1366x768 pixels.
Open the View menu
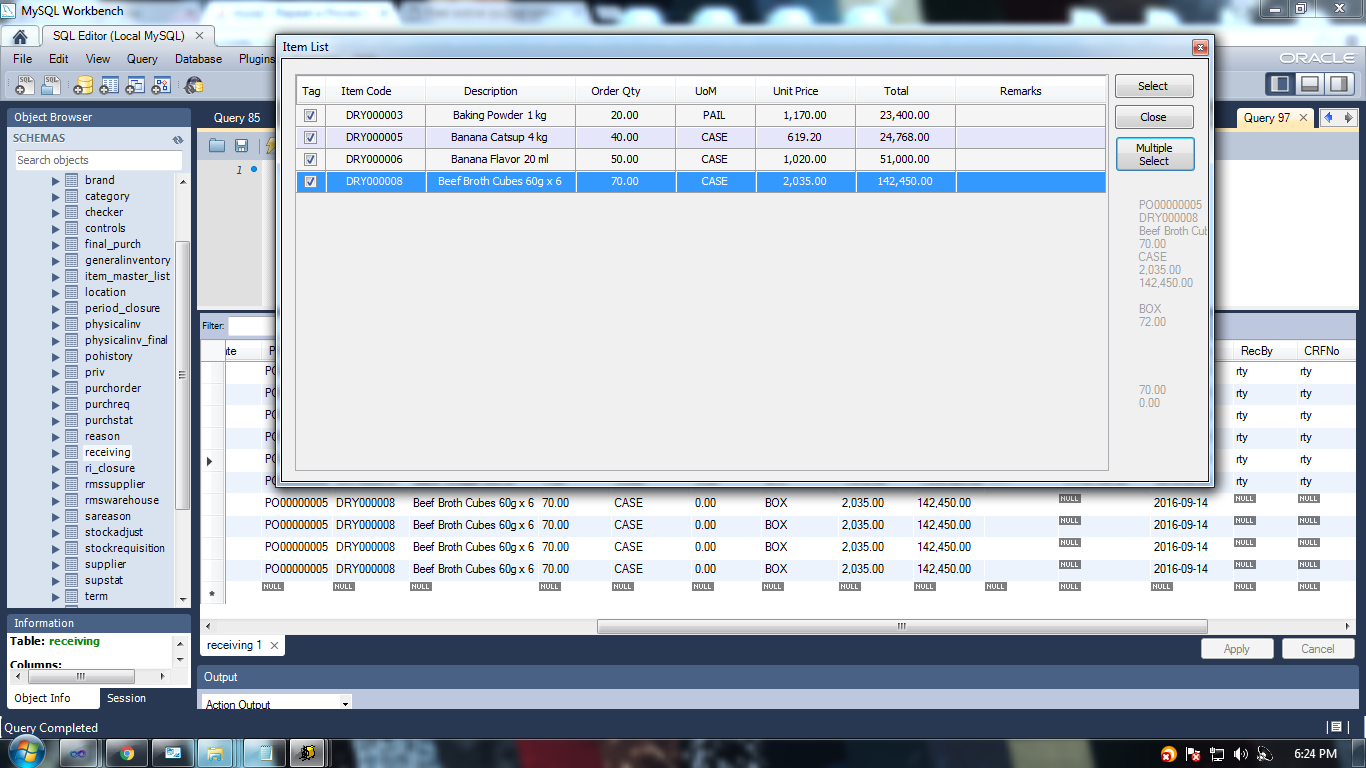click(x=98, y=59)
